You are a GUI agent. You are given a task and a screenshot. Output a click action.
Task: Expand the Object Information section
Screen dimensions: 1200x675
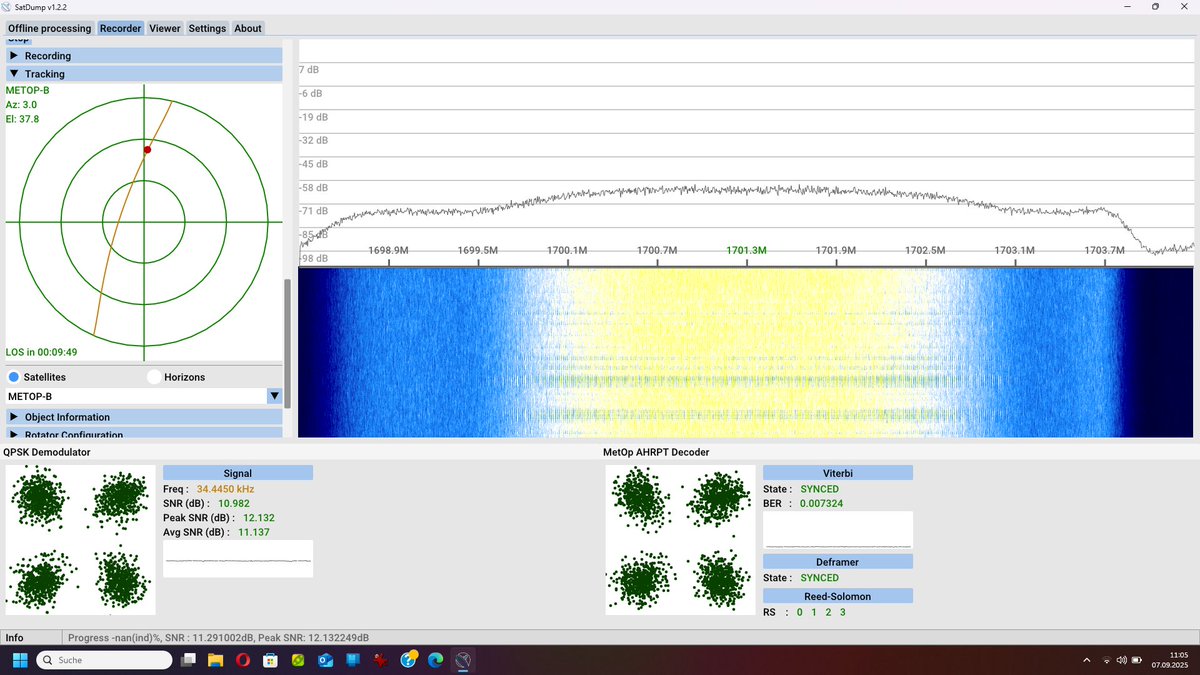144,417
